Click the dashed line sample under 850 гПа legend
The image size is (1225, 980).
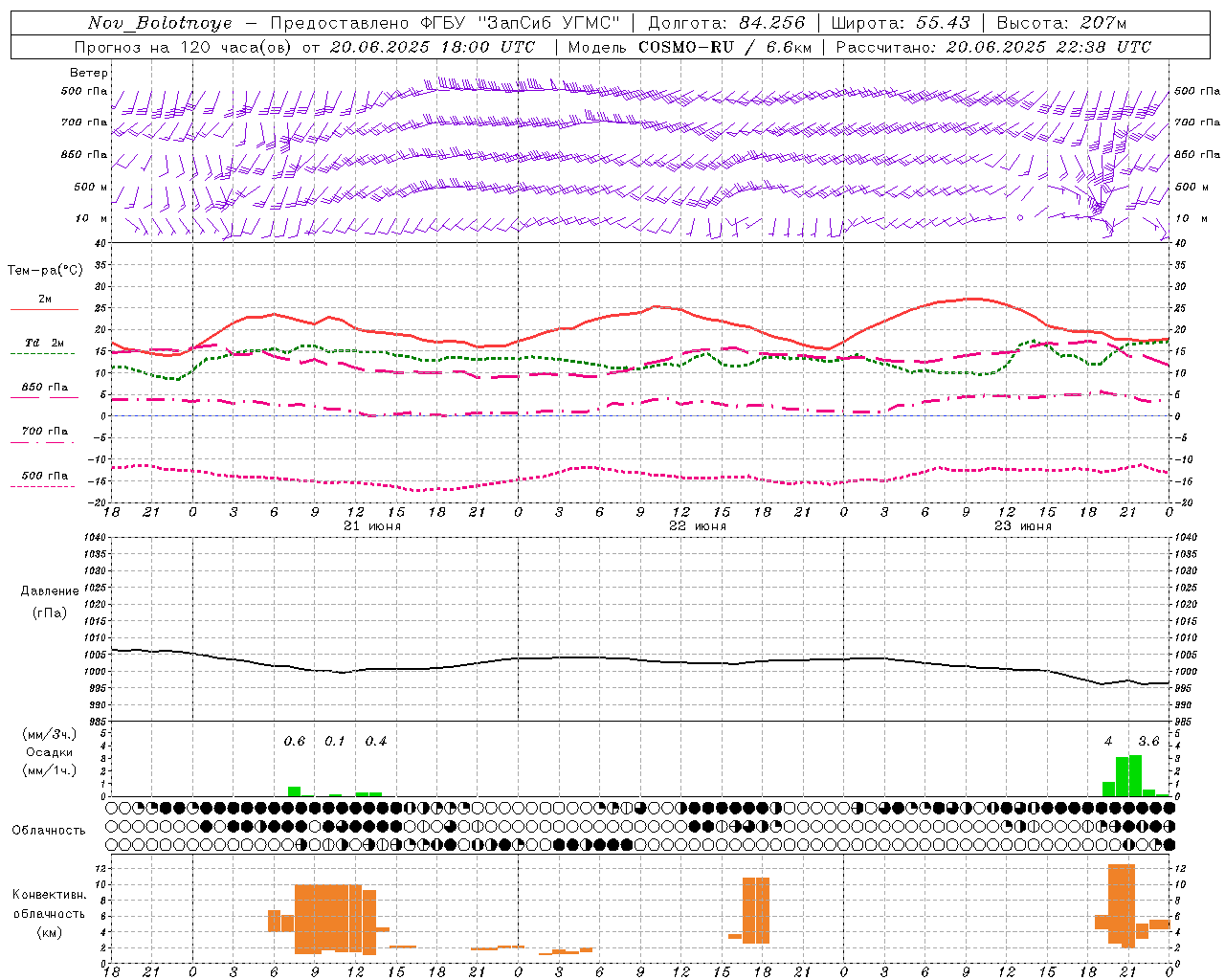pos(44,398)
